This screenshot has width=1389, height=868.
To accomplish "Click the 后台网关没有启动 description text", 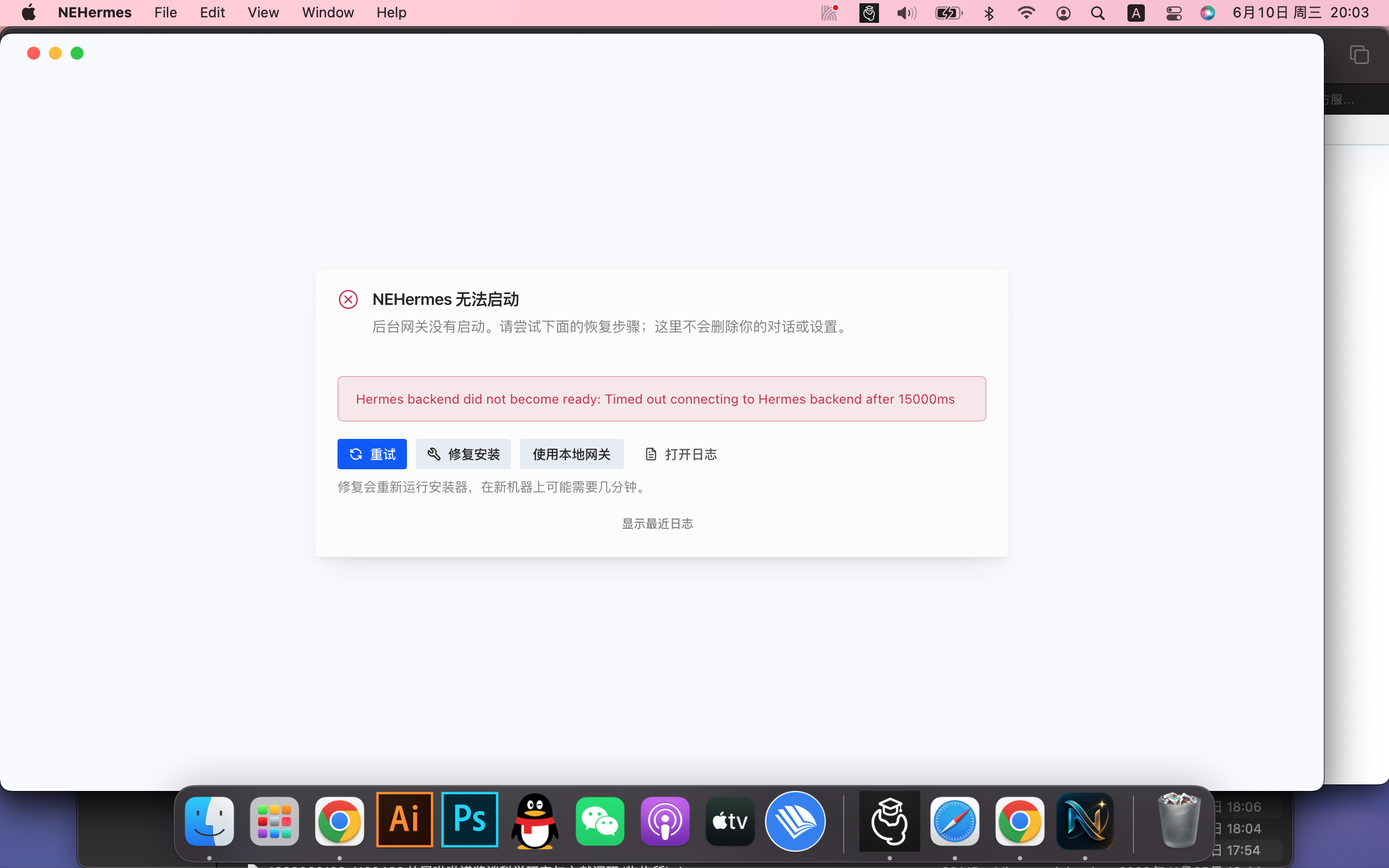I will tap(612, 327).
